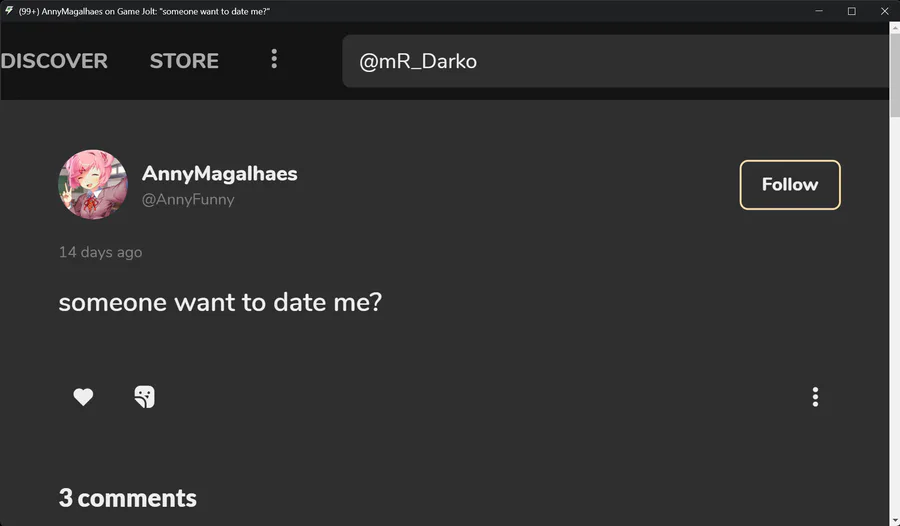Viewport: 900px width, 526px height.
Task: Open AnnyMagalhaes's profile avatar
Action: 93,185
